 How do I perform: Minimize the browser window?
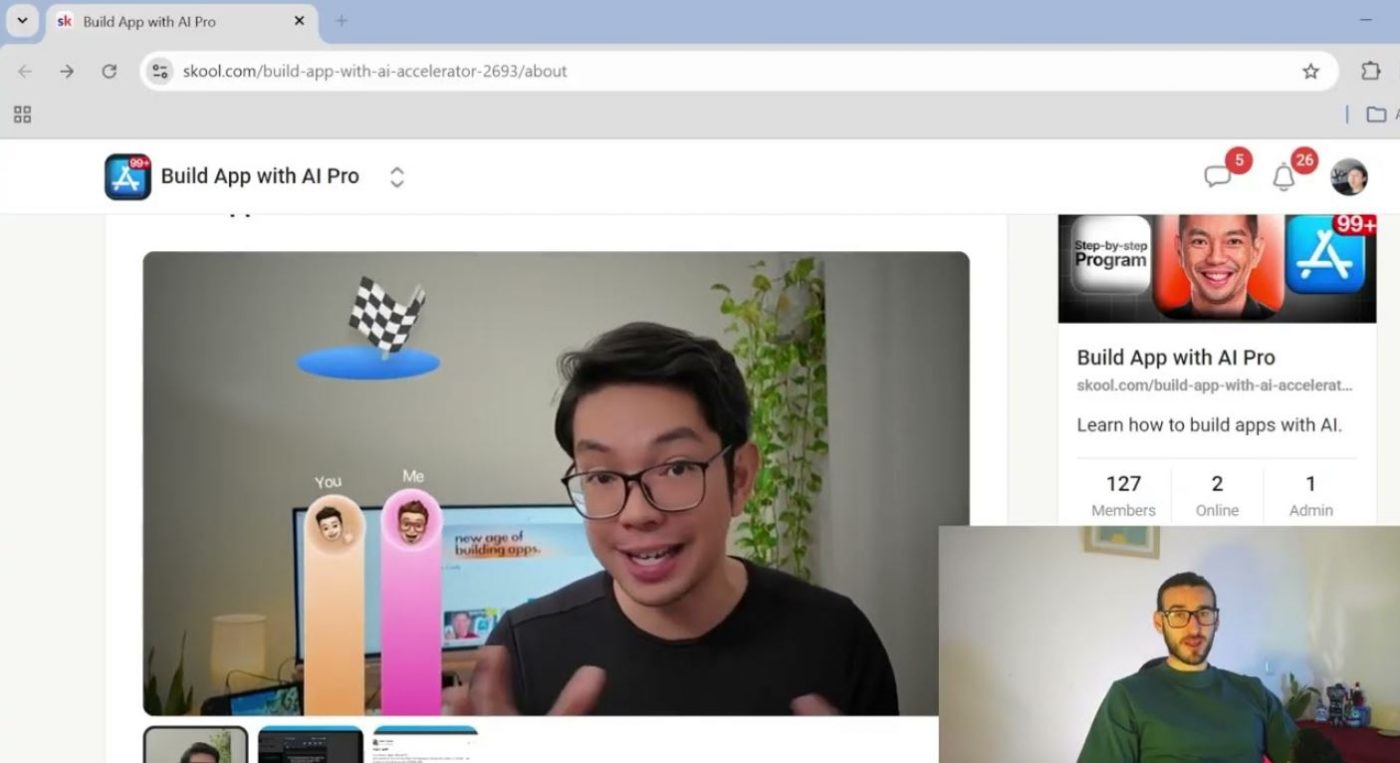pyautogui.click(x=1366, y=21)
